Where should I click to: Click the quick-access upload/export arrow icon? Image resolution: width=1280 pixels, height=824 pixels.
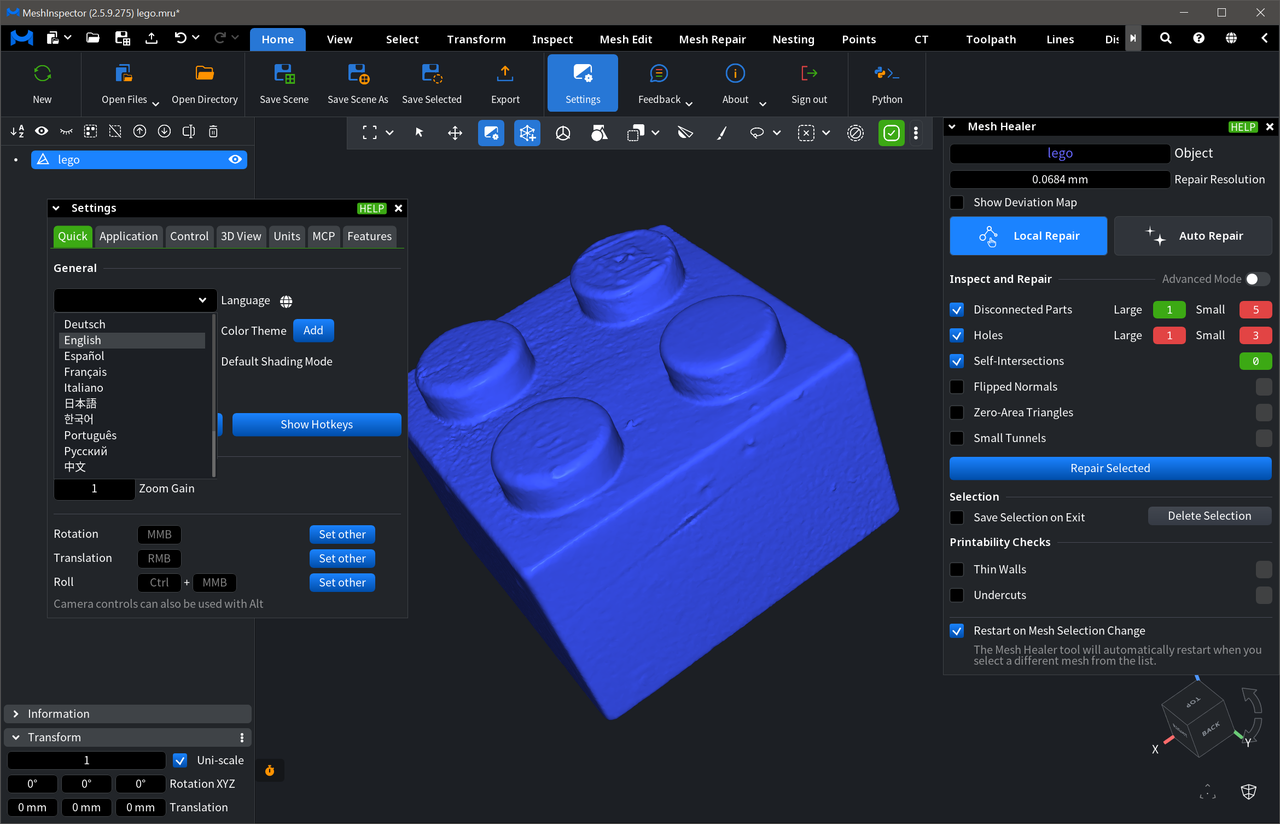pos(151,38)
